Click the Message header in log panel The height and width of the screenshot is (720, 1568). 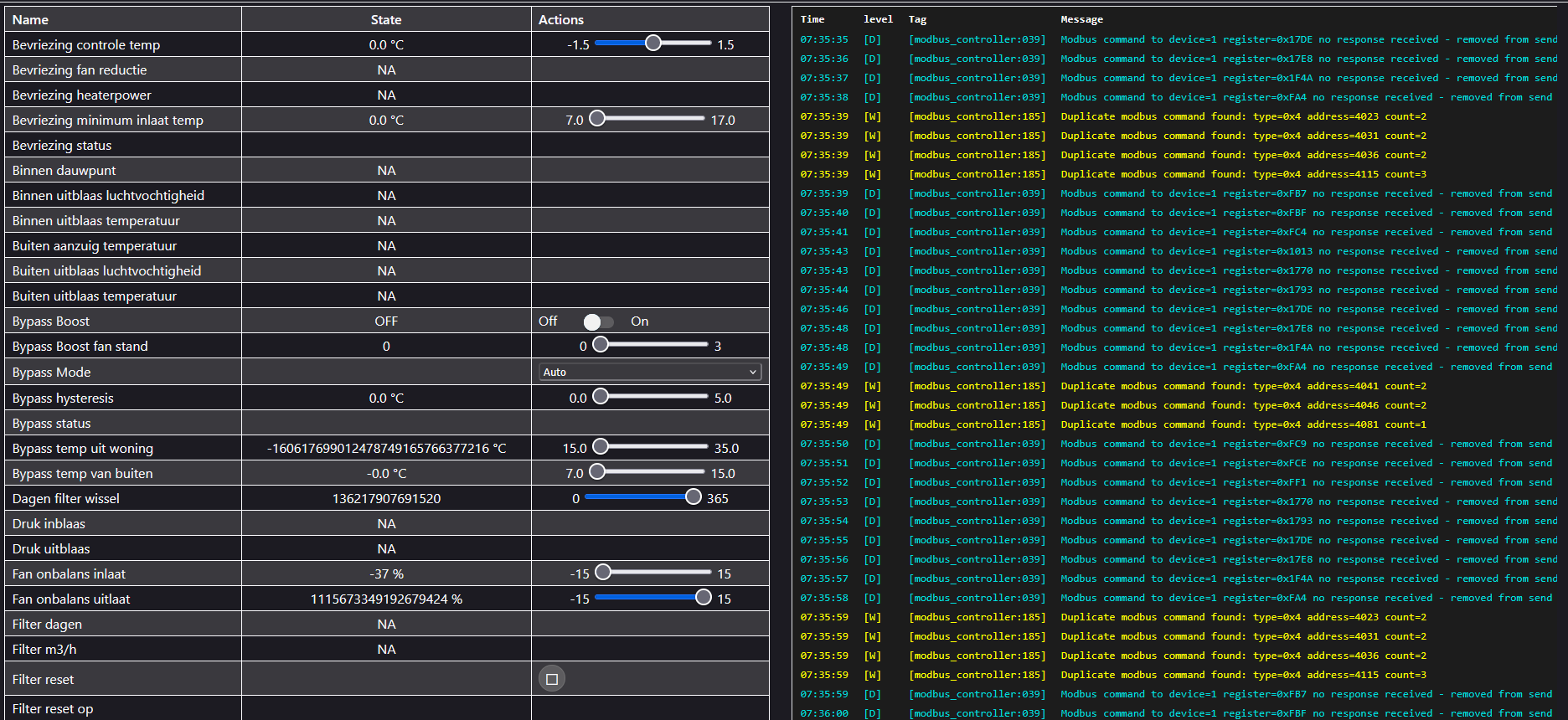(x=1081, y=19)
